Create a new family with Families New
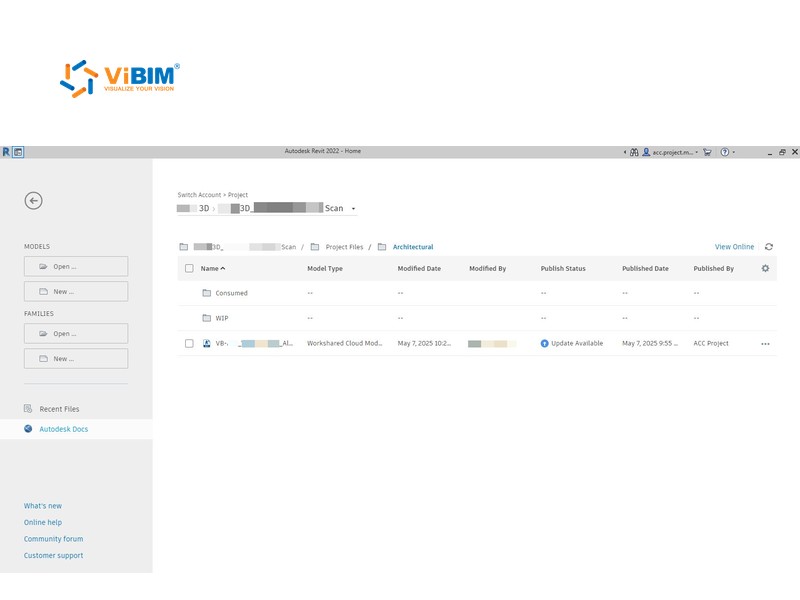Viewport: 800px width, 600px height. coord(76,359)
